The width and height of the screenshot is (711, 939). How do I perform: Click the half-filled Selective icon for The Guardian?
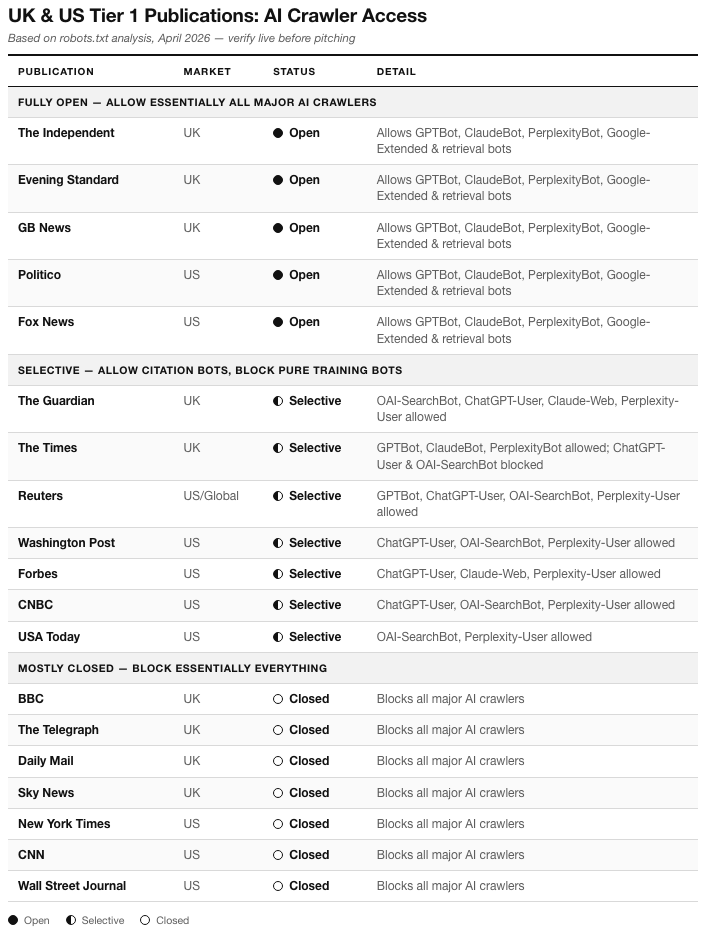[278, 401]
